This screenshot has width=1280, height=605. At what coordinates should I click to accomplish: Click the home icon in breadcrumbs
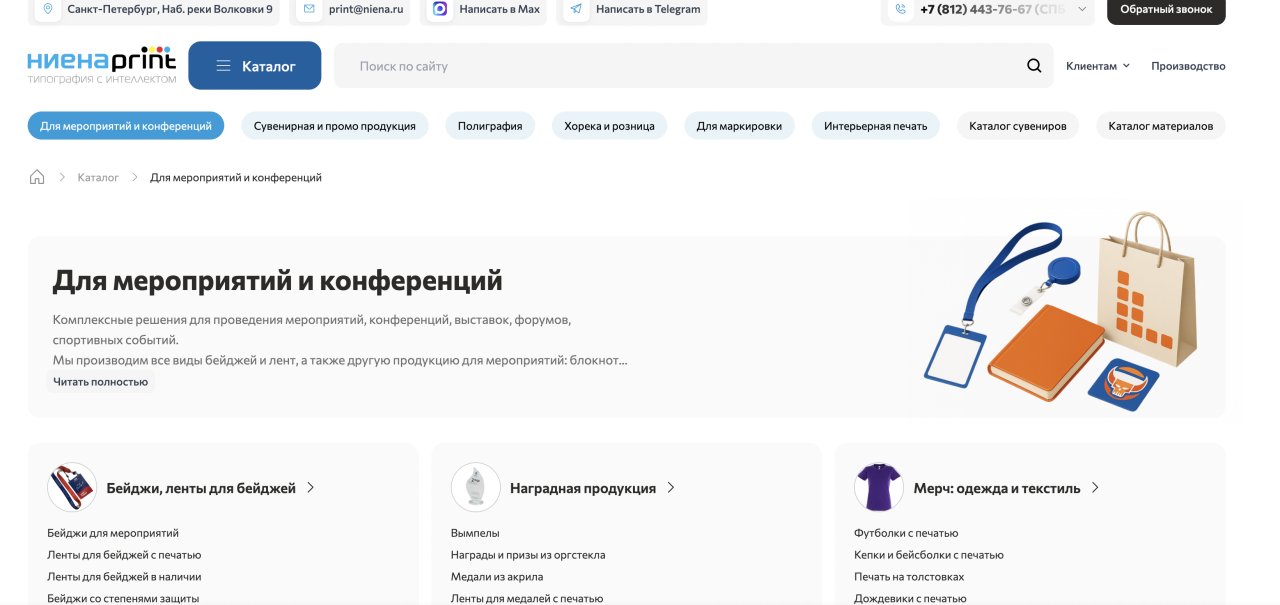click(x=37, y=177)
